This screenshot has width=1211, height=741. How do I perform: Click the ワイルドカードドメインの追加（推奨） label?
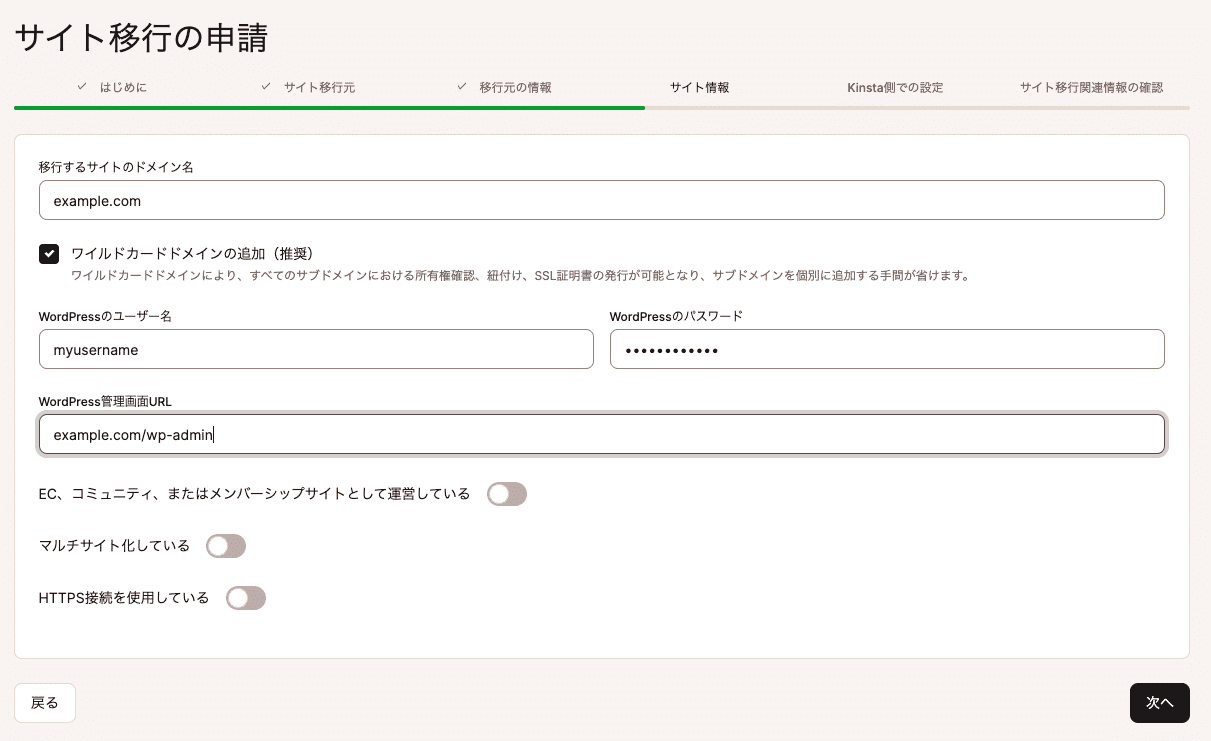click(x=193, y=253)
